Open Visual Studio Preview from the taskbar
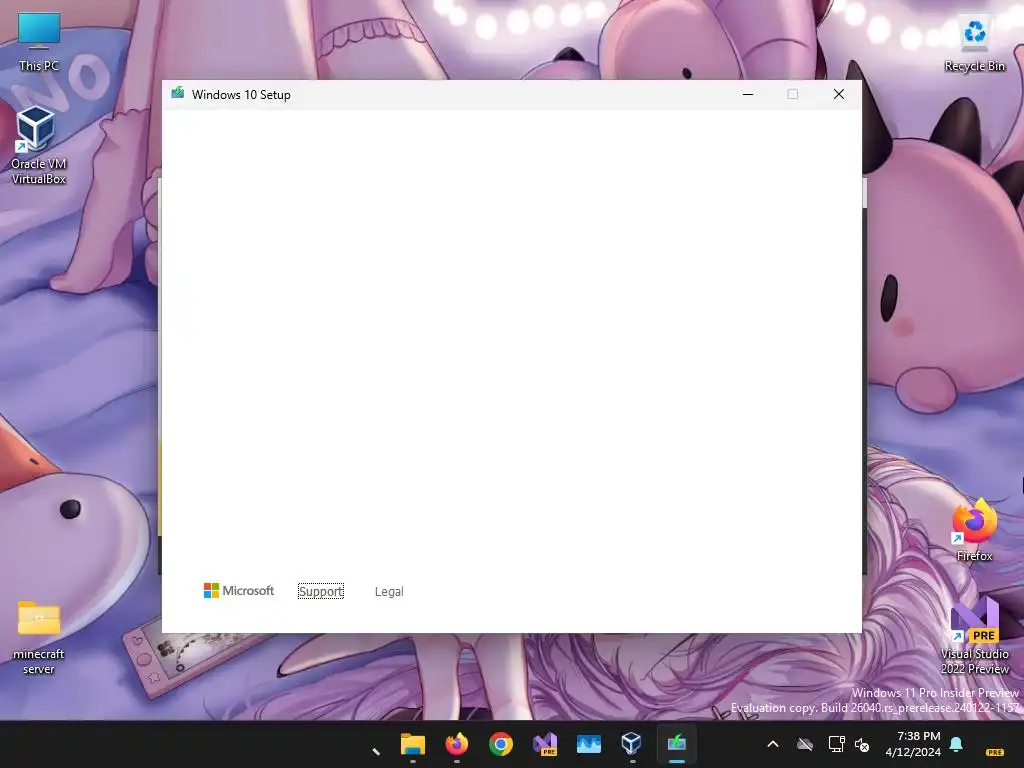This screenshot has width=1024, height=768. (545, 744)
